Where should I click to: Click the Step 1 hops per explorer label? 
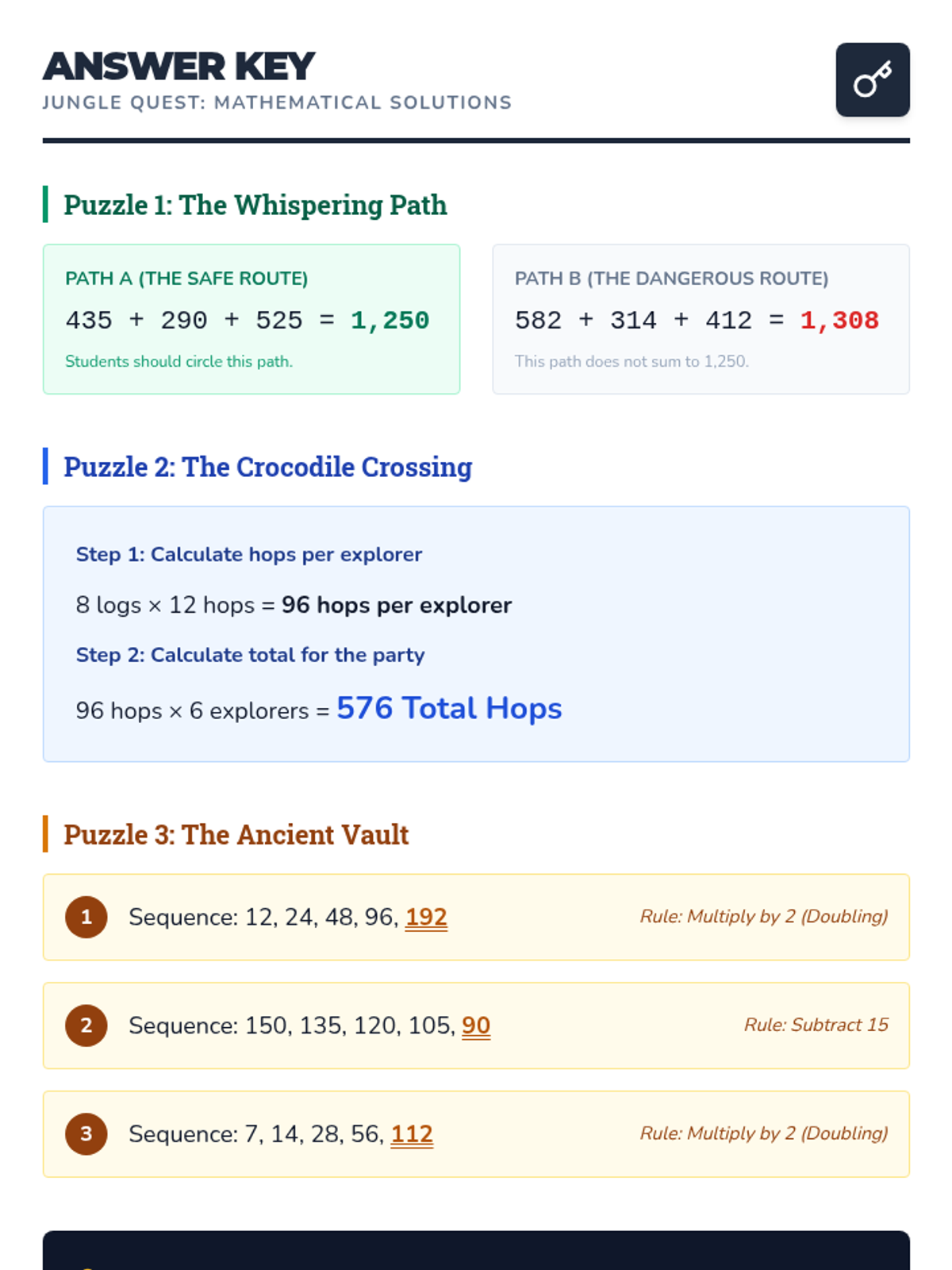point(249,554)
